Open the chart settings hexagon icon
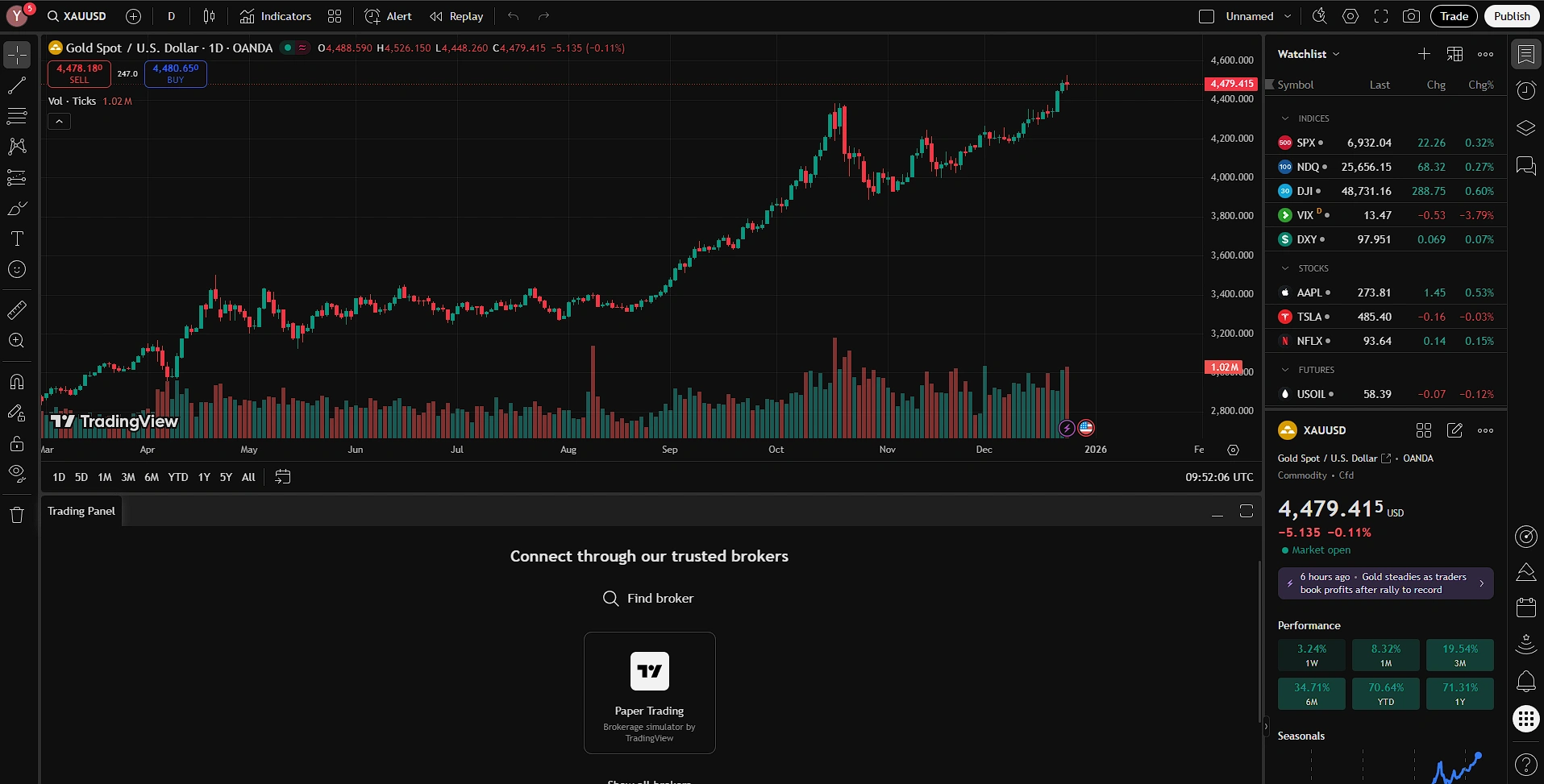The width and height of the screenshot is (1544, 784). coord(1350,16)
